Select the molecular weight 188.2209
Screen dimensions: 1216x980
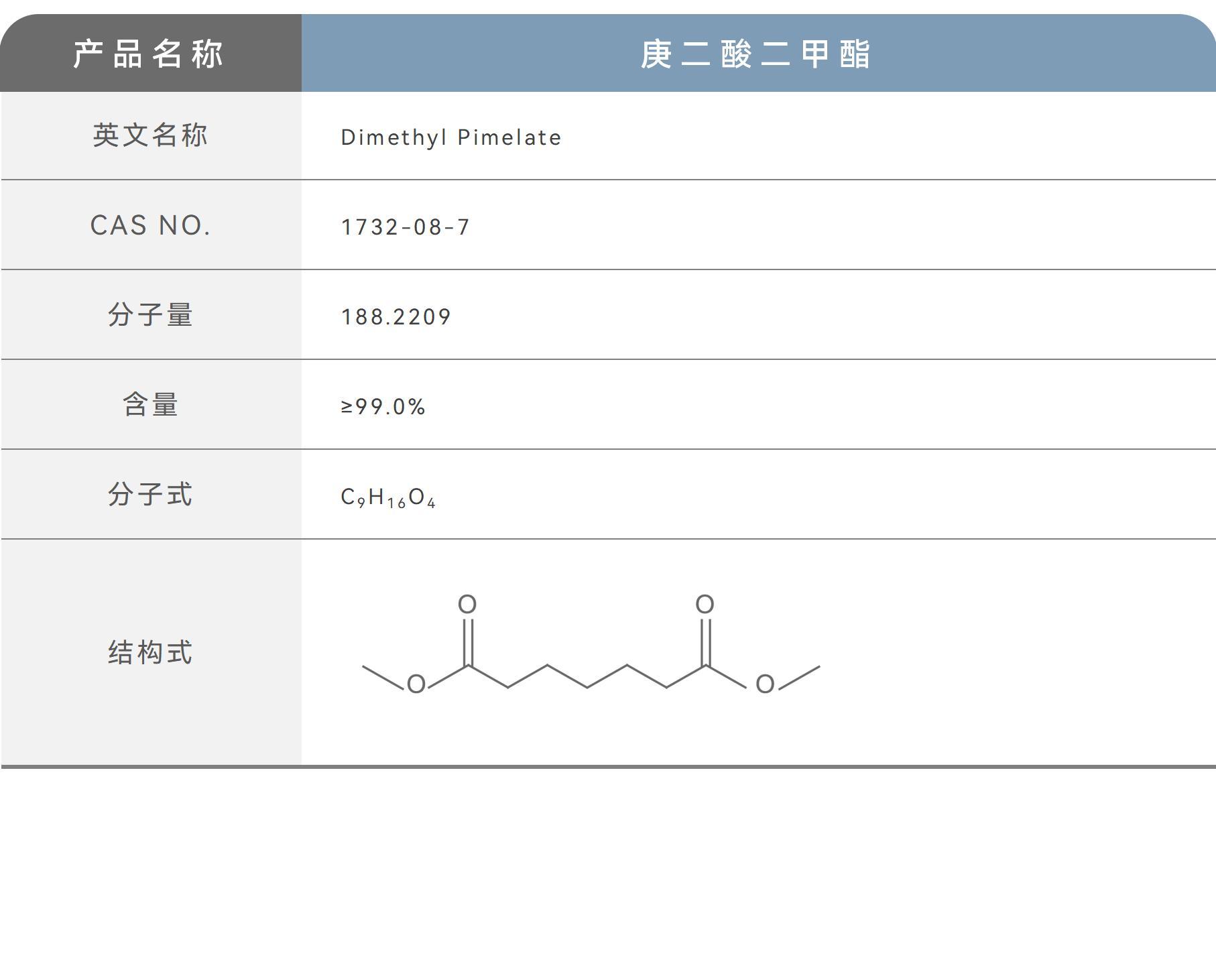396,316
